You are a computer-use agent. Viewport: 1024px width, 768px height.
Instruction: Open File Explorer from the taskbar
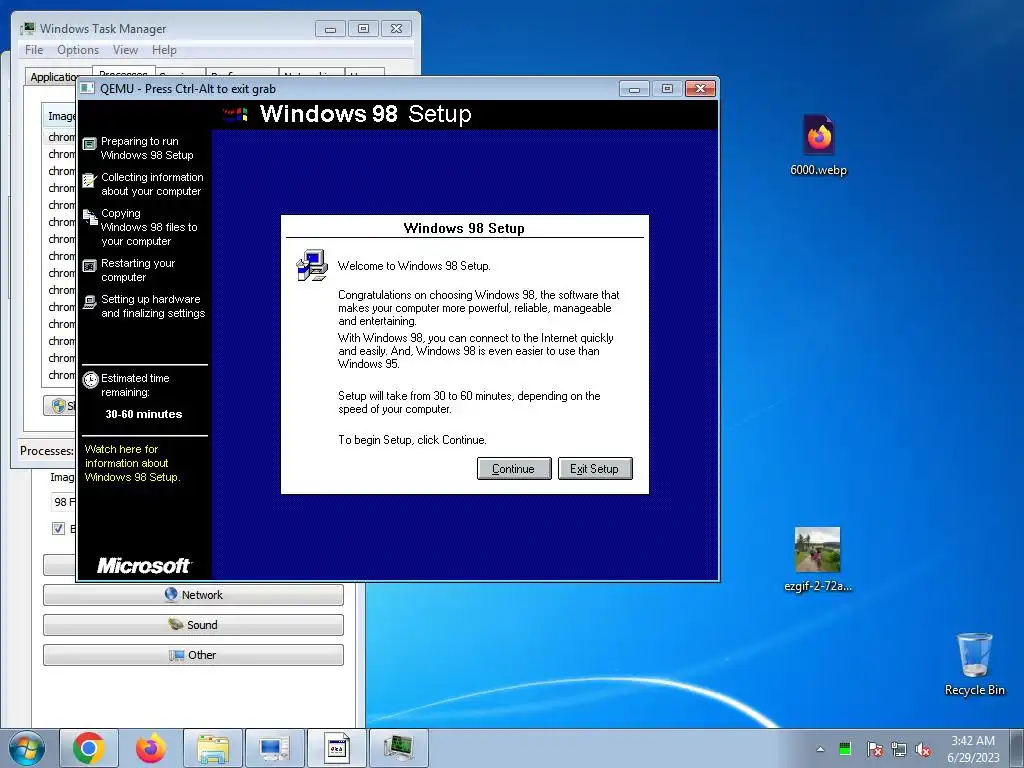[x=213, y=748]
